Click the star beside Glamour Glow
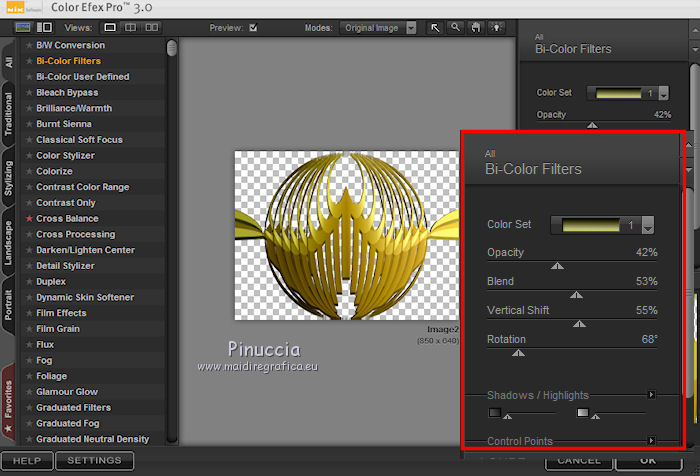The width and height of the screenshot is (700, 476). pos(29,392)
